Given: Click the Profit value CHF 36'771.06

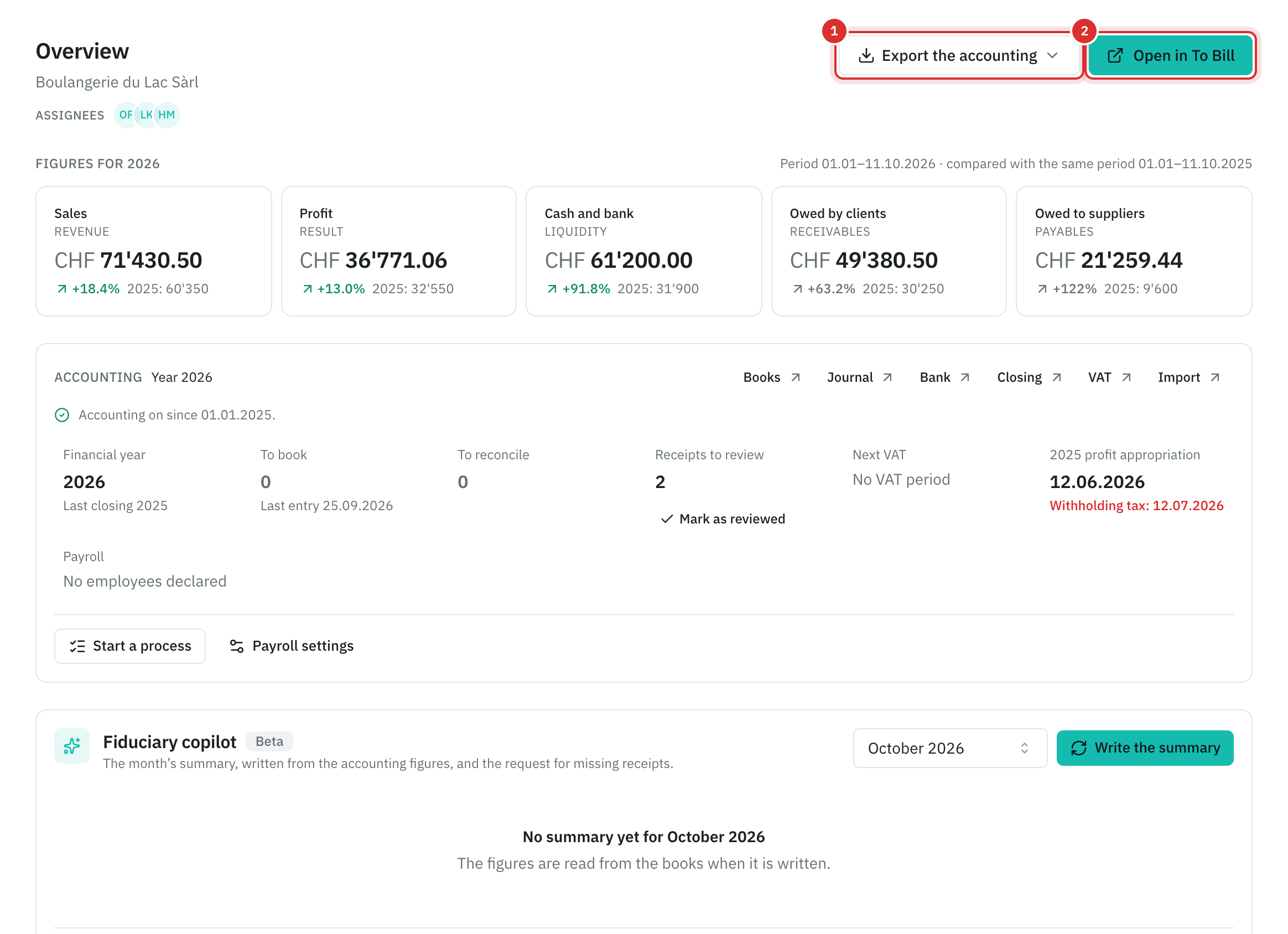Looking at the screenshot, I should [373, 261].
